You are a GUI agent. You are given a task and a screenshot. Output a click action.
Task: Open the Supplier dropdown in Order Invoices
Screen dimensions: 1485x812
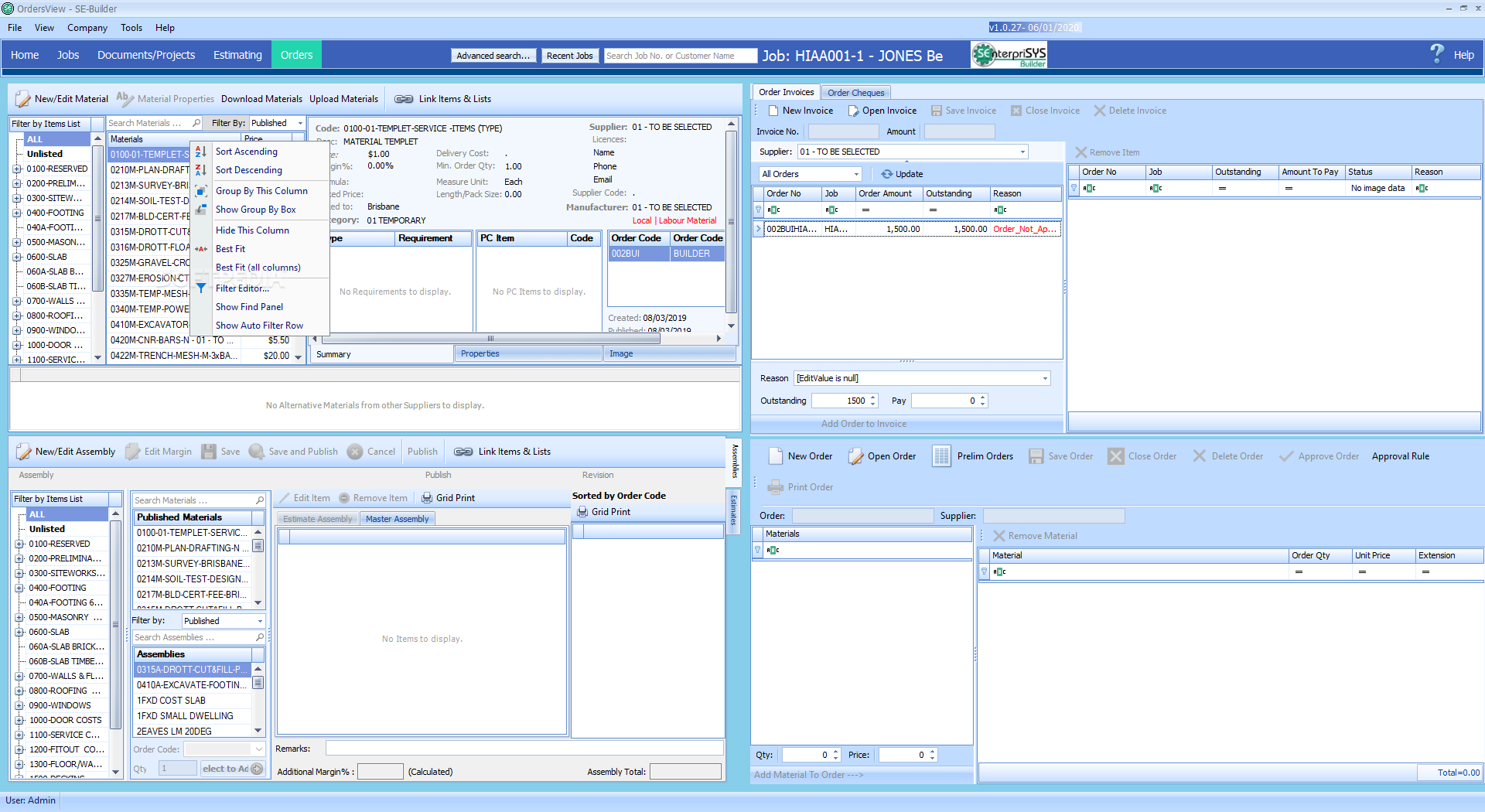coord(1022,152)
